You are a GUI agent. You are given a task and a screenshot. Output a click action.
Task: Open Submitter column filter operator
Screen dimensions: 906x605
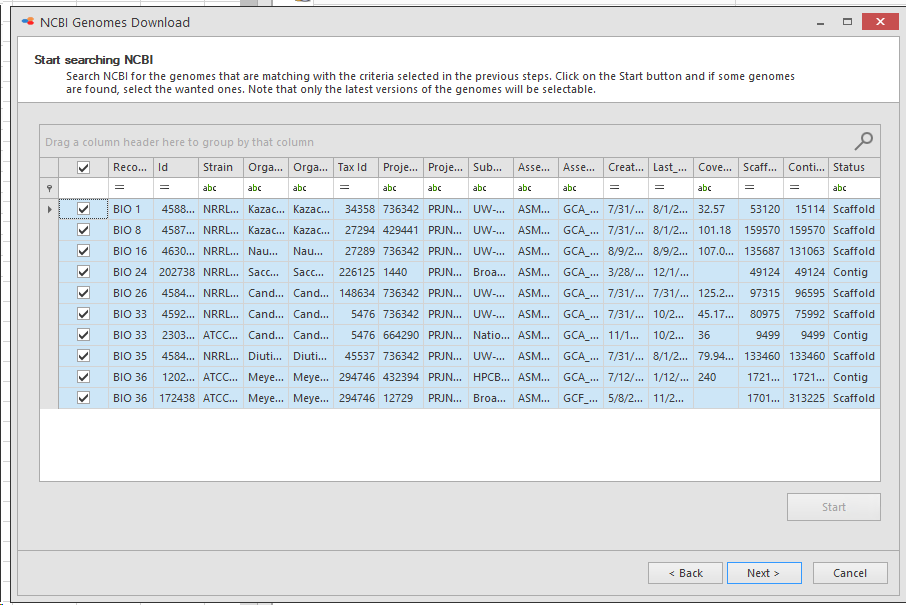point(480,188)
